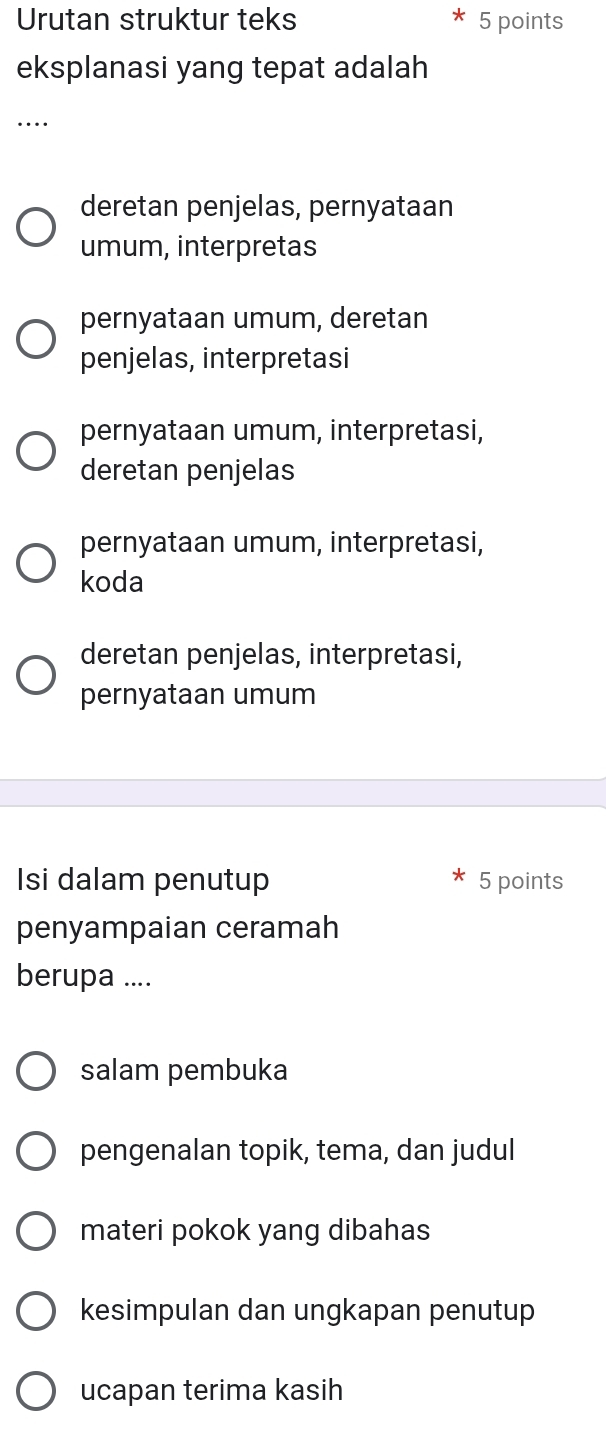
Task: Select the 'kesimpulan dan ungkapan penutup' radio circle
Action: [x=36, y=1311]
